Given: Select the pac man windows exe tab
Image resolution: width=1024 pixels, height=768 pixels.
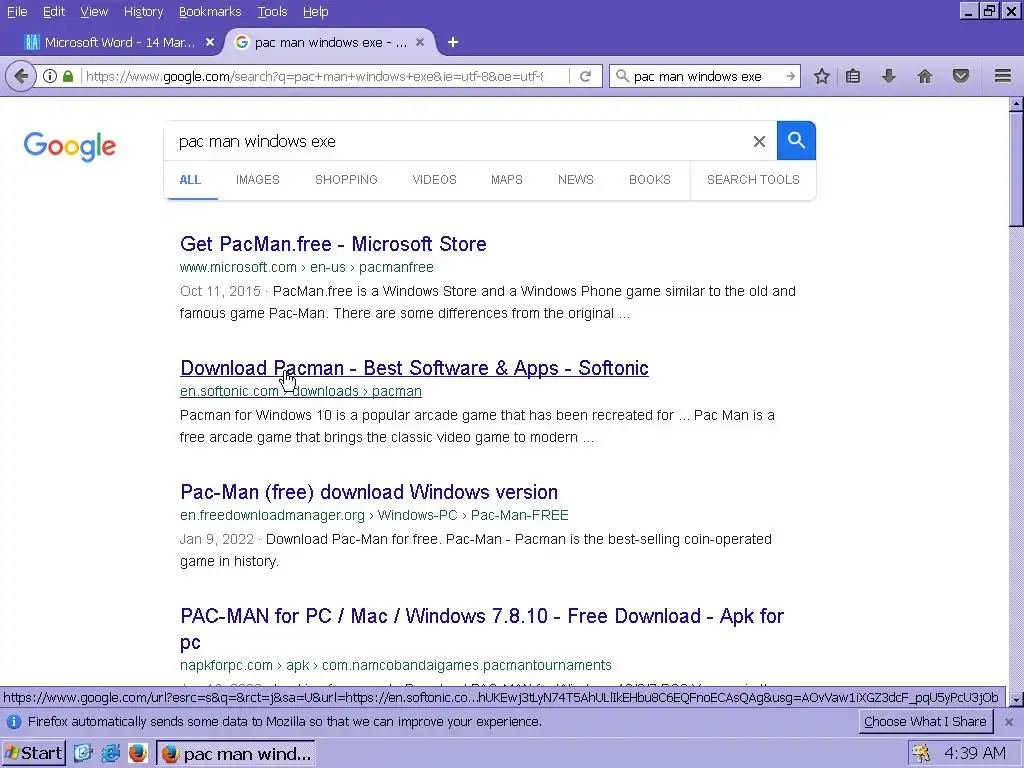Looking at the screenshot, I should click(330, 42).
